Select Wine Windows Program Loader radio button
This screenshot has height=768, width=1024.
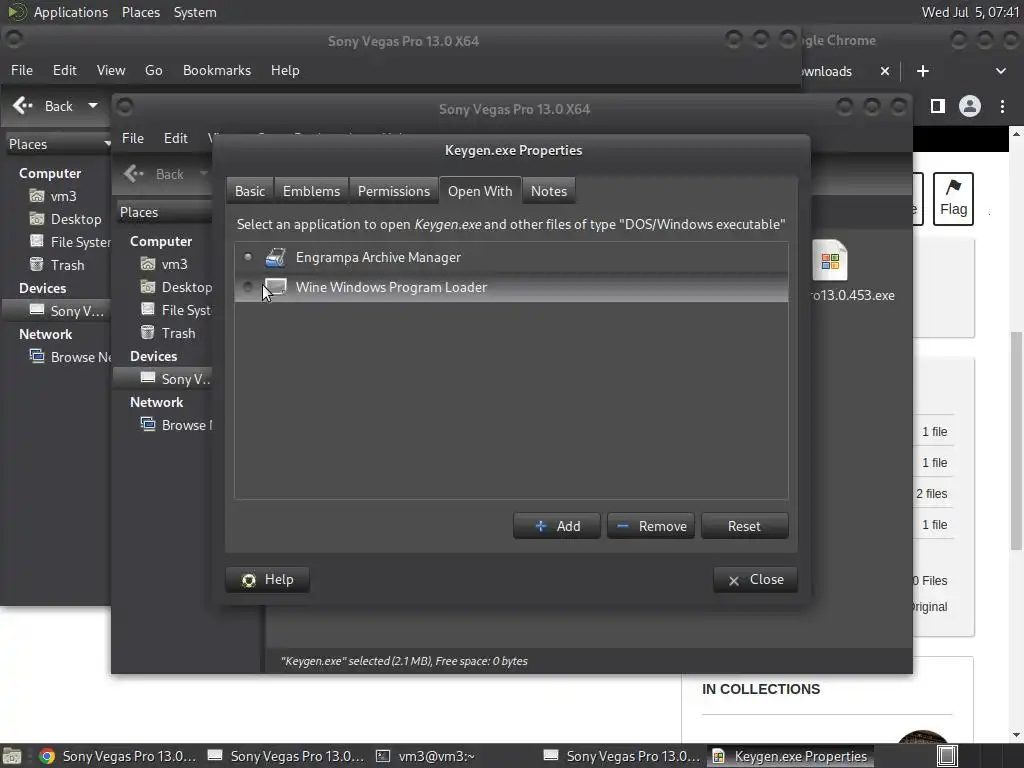pyautogui.click(x=248, y=287)
